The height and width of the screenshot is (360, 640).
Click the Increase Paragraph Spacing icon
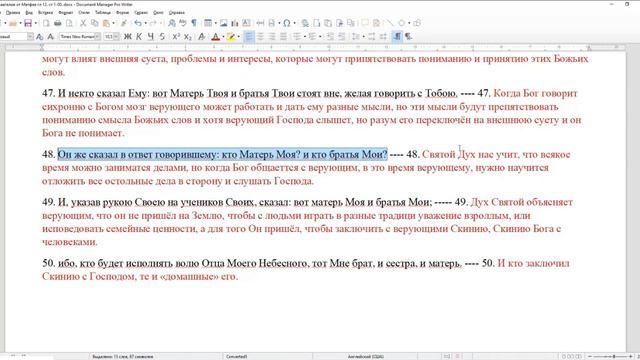[x=371, y=37]
